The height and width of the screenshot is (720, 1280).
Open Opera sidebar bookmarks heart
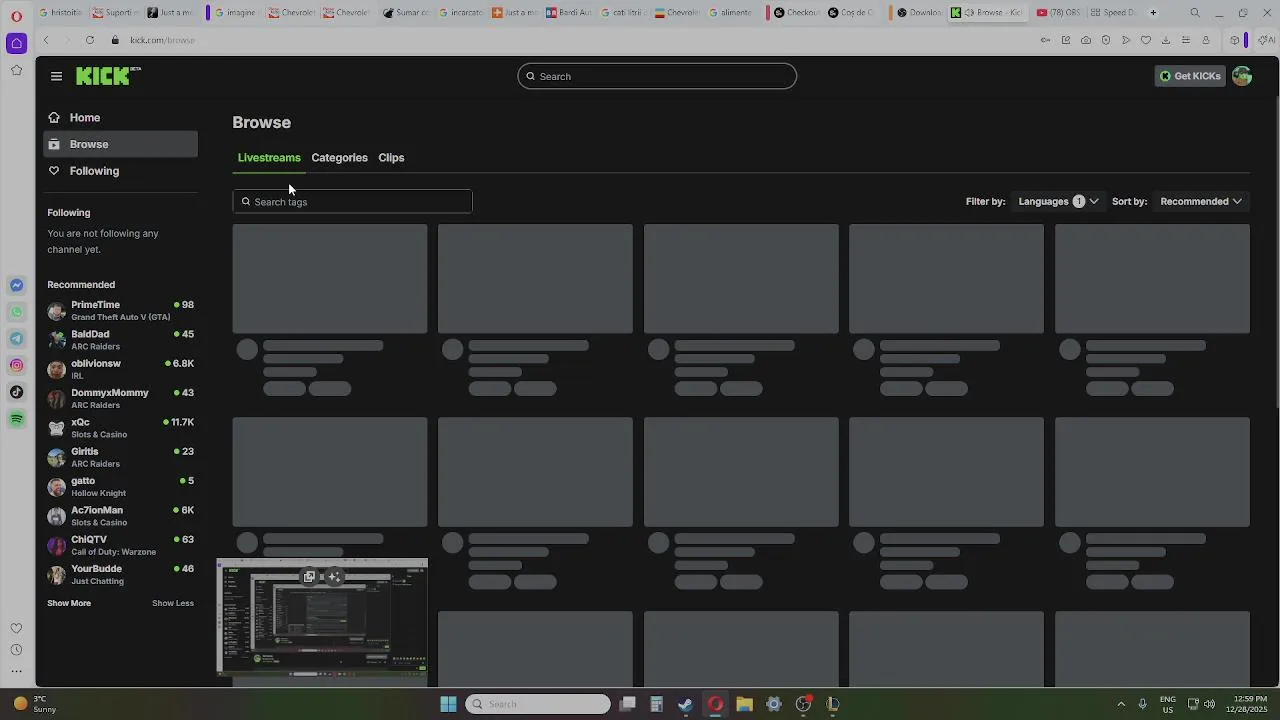tap(16, 628)
